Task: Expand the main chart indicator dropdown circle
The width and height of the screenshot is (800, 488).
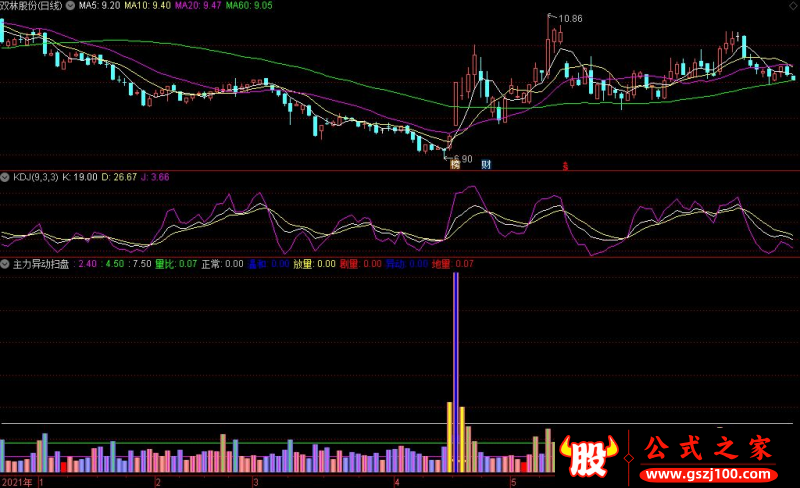Action: tap(70, 6)
